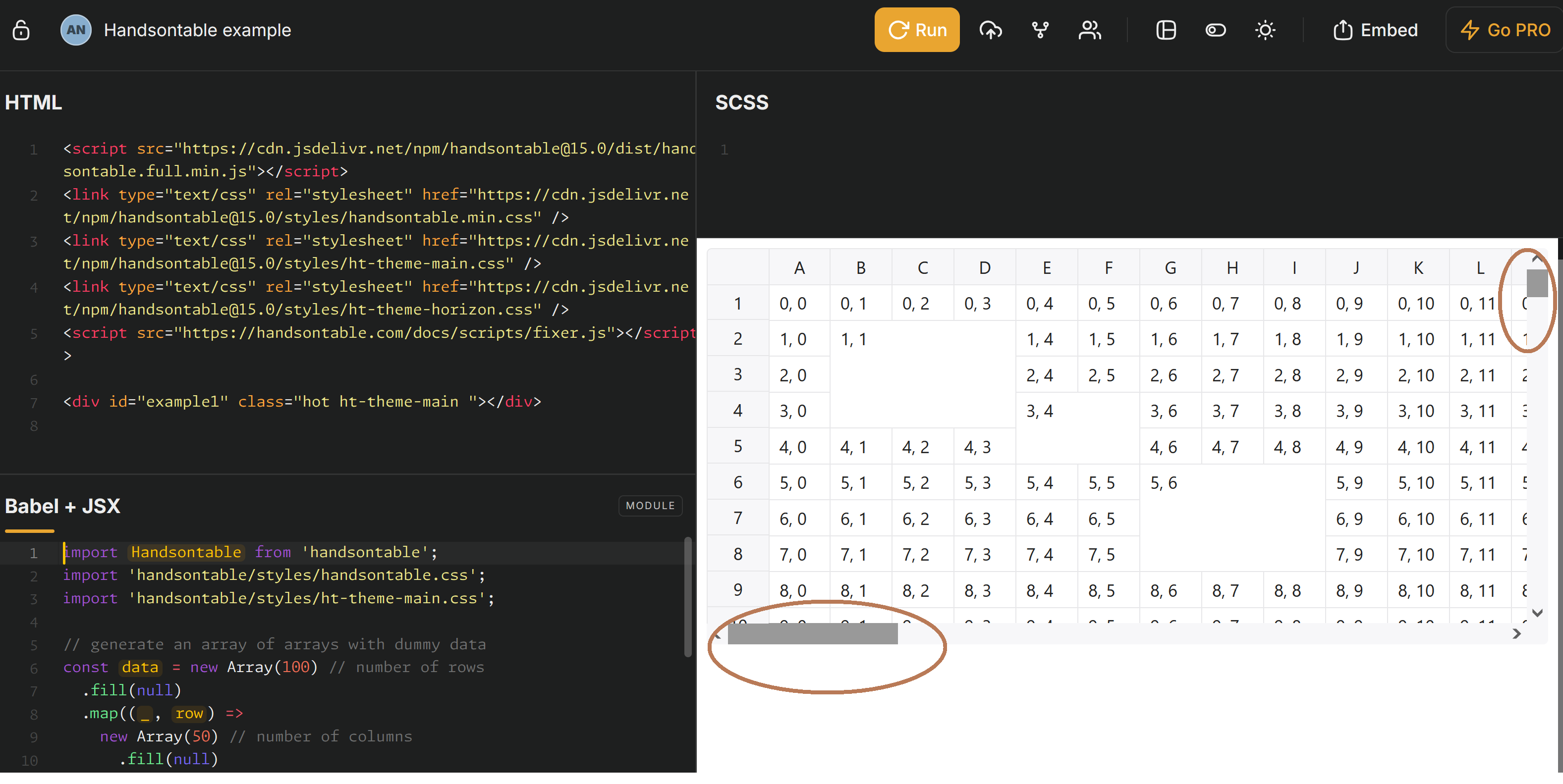Click the MODULE badge

click(x=650, y=506)
